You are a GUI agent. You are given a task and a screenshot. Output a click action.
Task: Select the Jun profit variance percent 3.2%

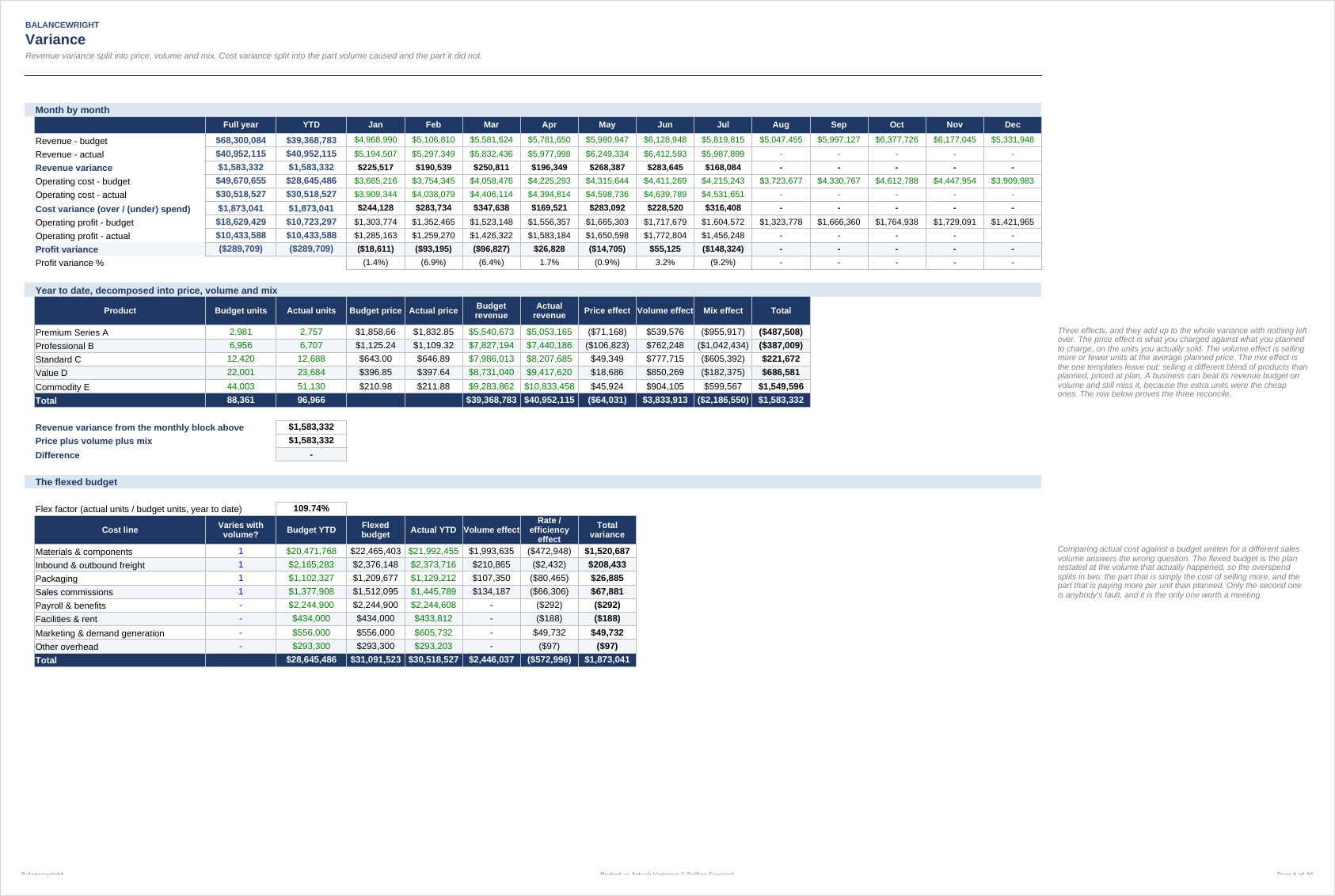(x=665, y=263)
